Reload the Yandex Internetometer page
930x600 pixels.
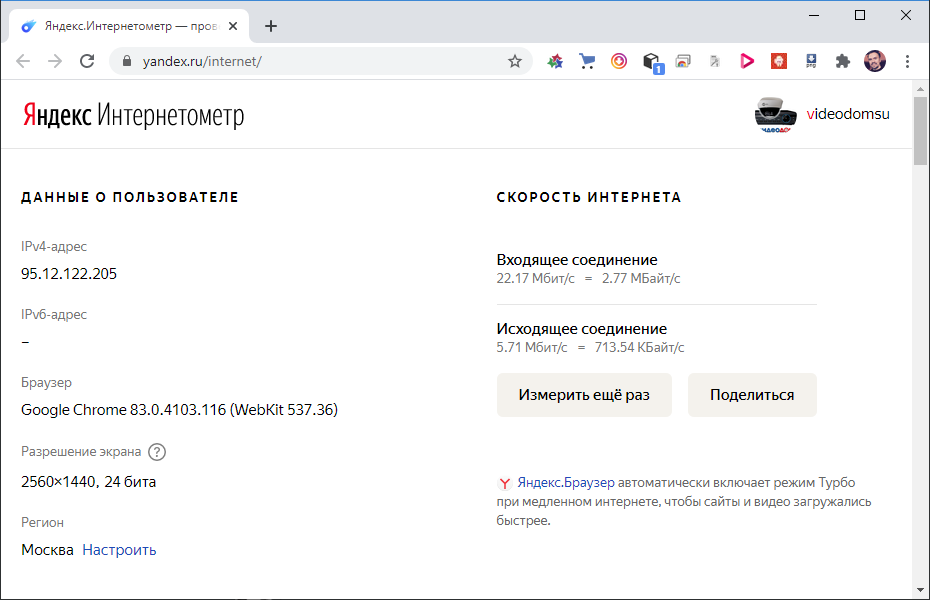pyautogui.click(x=87, y=61)
